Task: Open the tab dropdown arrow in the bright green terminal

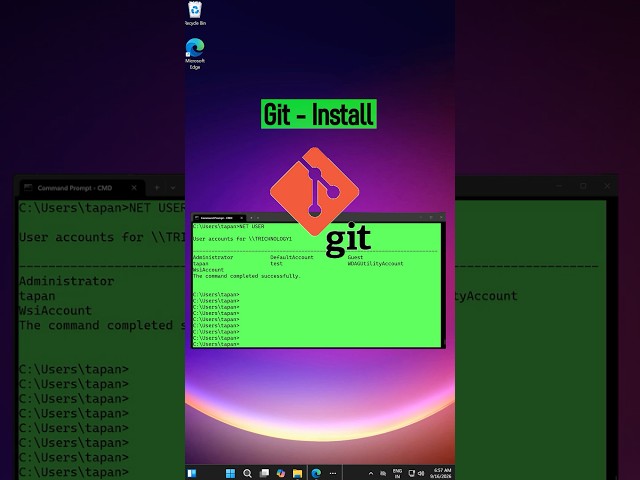Action: pos(258,218)
